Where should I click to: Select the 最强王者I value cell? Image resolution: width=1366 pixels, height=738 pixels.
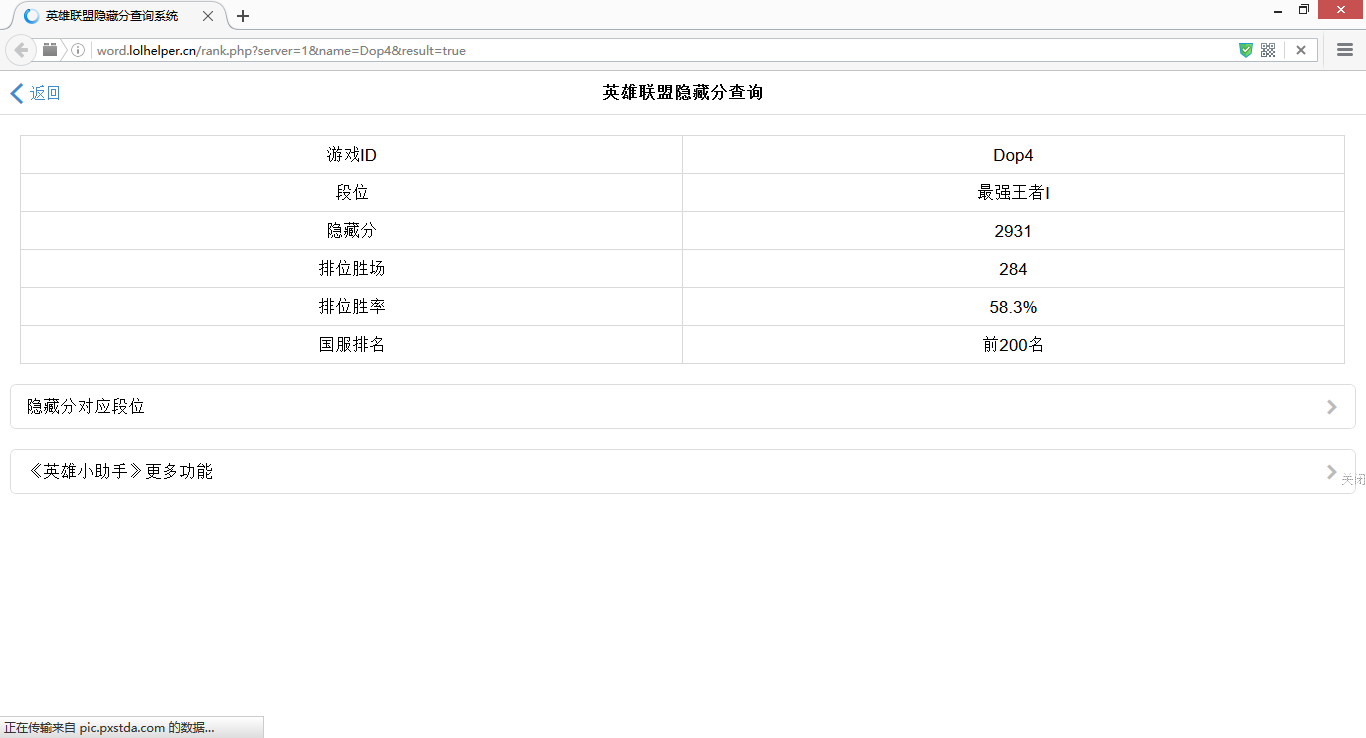pyautogui.click(x=1013, y=193)
